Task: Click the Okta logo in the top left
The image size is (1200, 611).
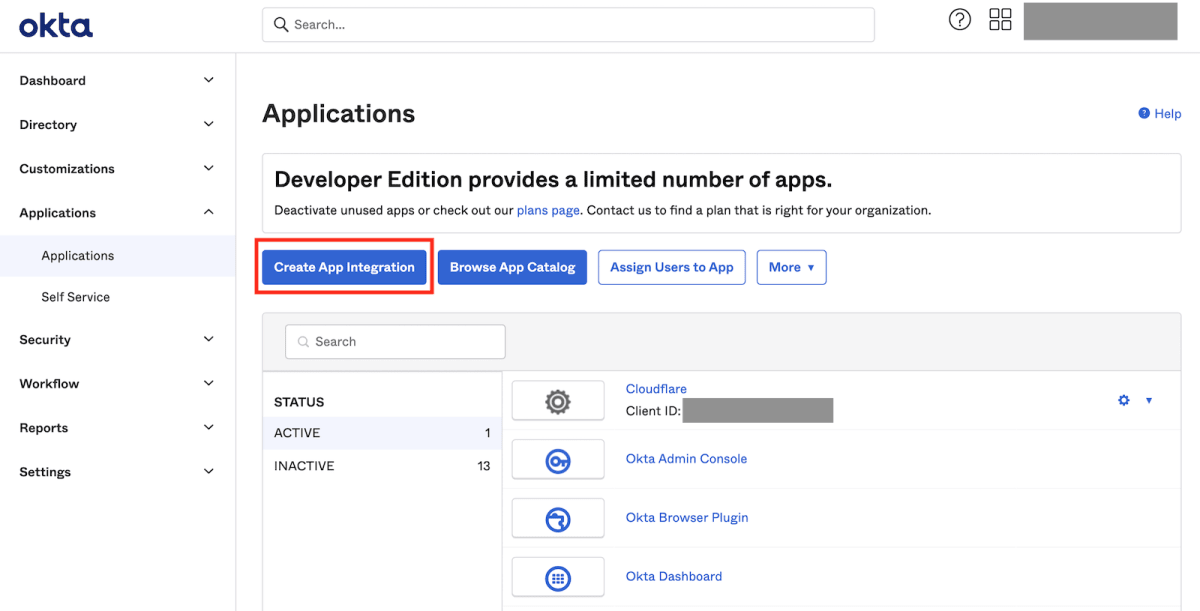Action: 55,26
